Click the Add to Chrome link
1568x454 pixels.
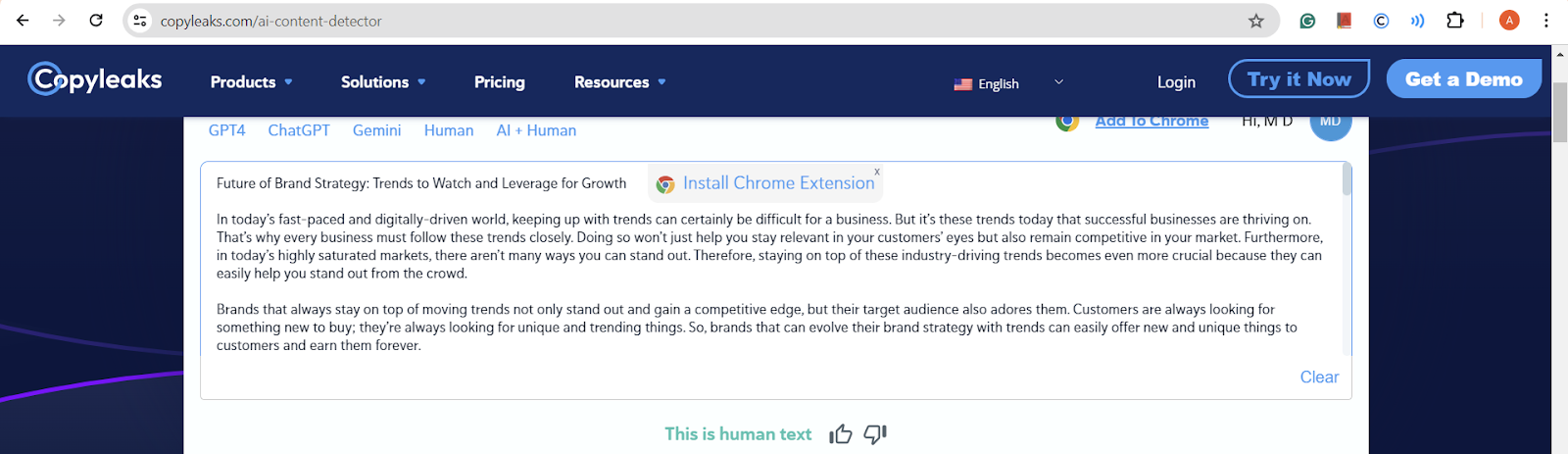[1151, 122]
